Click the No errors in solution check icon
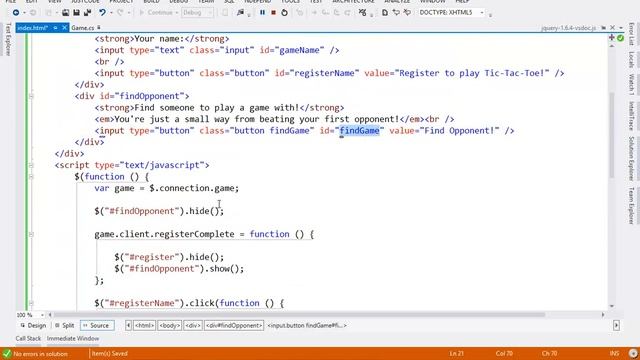The height and width of the screenshot is (360, 640). coord(7,353)
